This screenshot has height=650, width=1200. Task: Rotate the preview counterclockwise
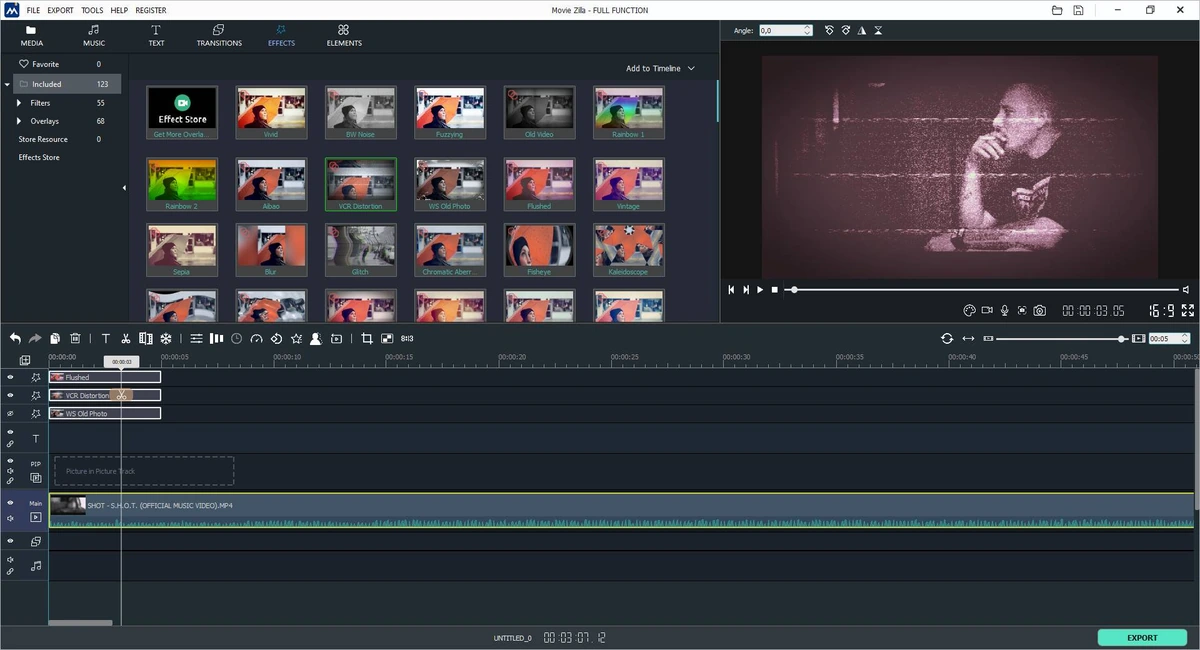pos(829,31)
